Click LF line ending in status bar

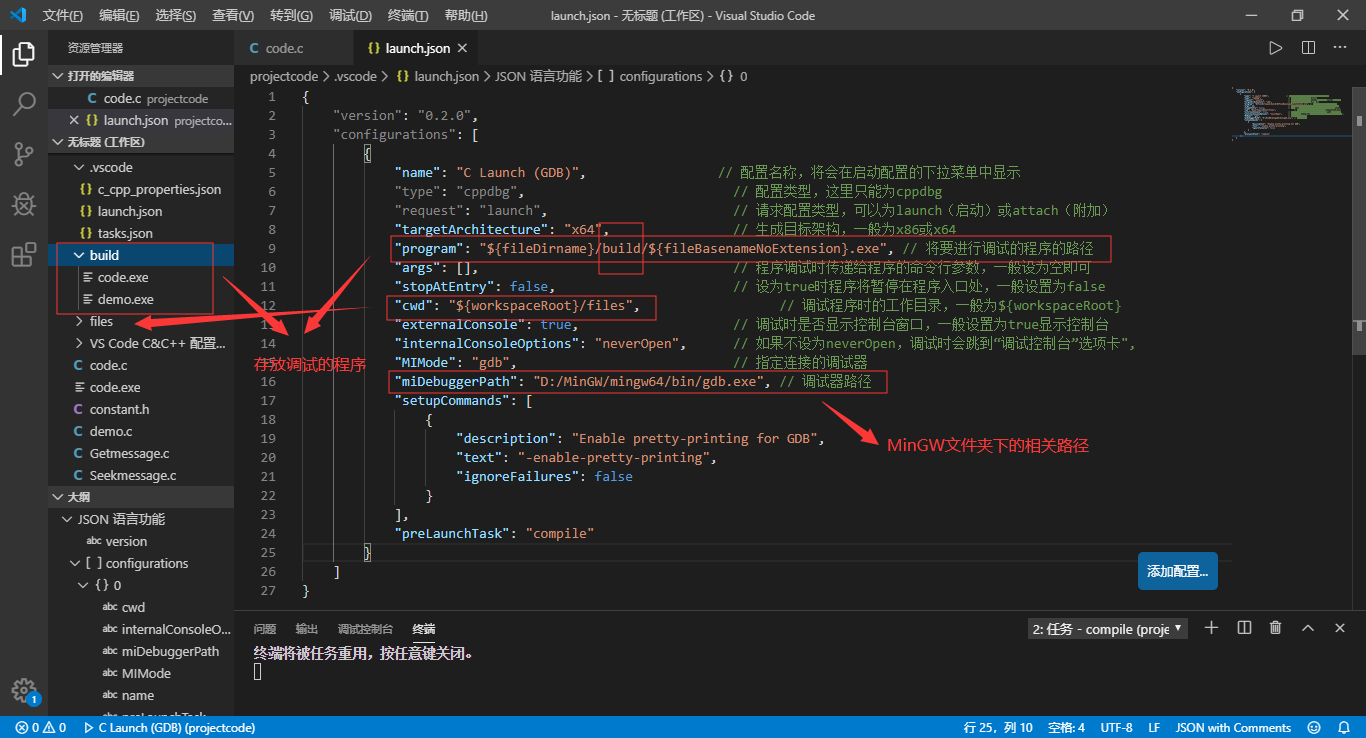pyautogui.click(x=1154, y=728)
